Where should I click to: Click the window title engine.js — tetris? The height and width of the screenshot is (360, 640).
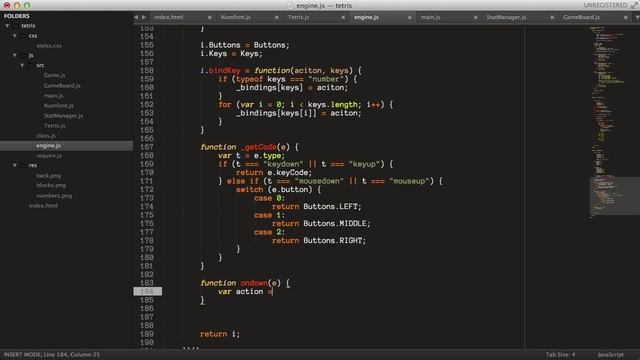tap(324, 5)
